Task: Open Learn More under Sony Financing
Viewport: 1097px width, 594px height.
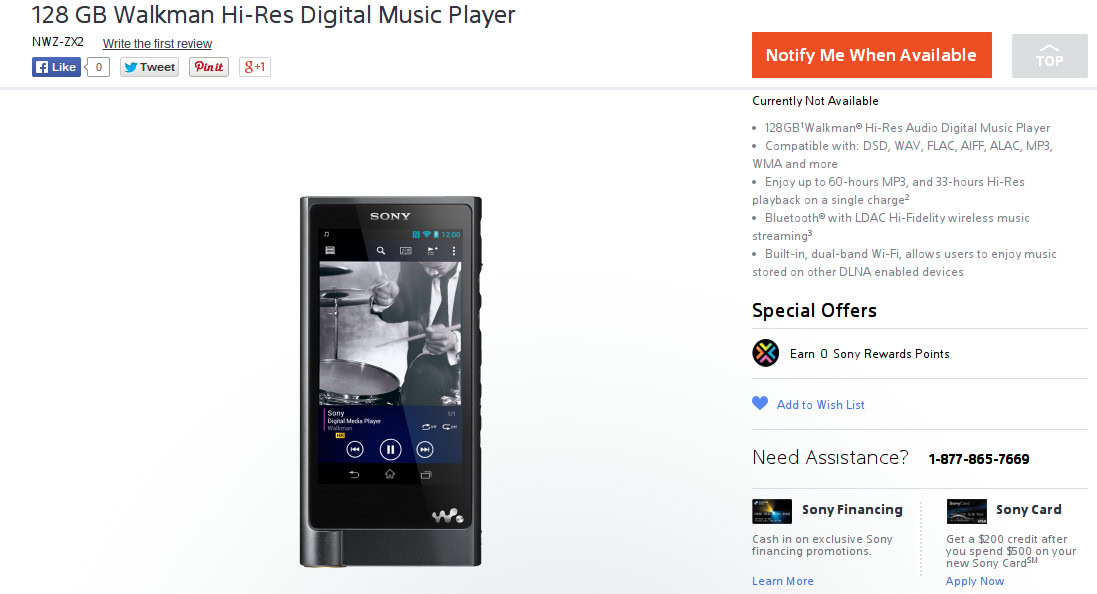Action: tap(783, 581)
